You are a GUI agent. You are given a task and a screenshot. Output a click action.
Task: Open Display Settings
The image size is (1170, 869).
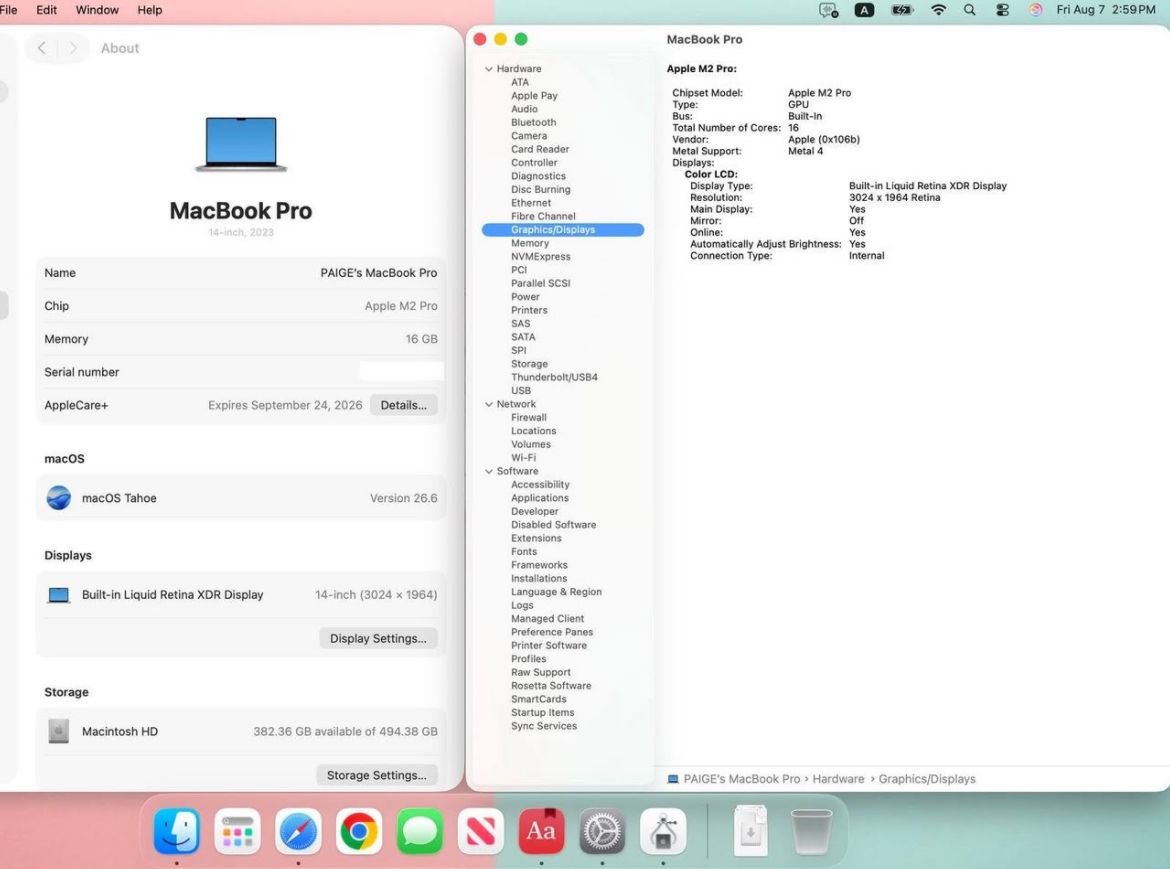point(378,639)
